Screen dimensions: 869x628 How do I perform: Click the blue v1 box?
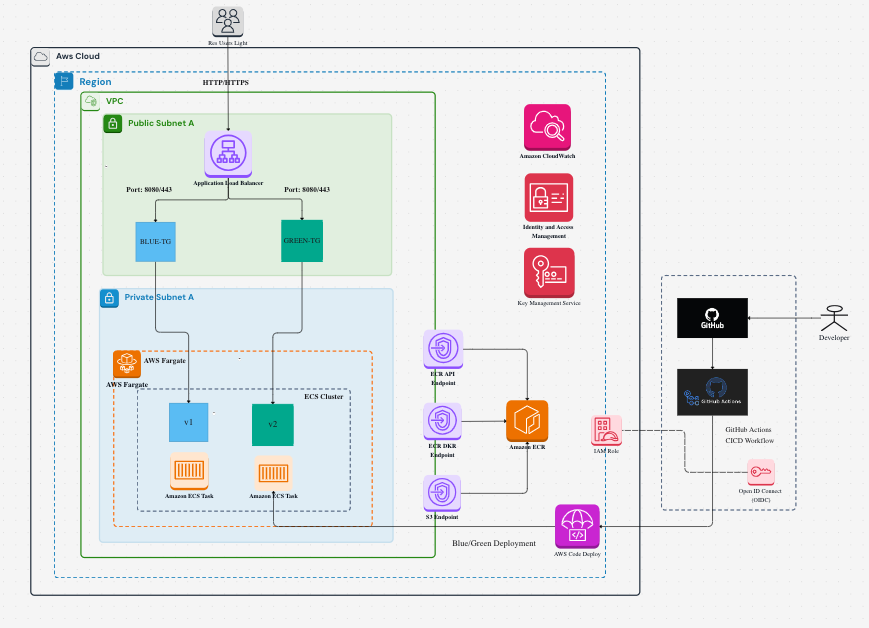pyautogui.click(x=188, y=422)
